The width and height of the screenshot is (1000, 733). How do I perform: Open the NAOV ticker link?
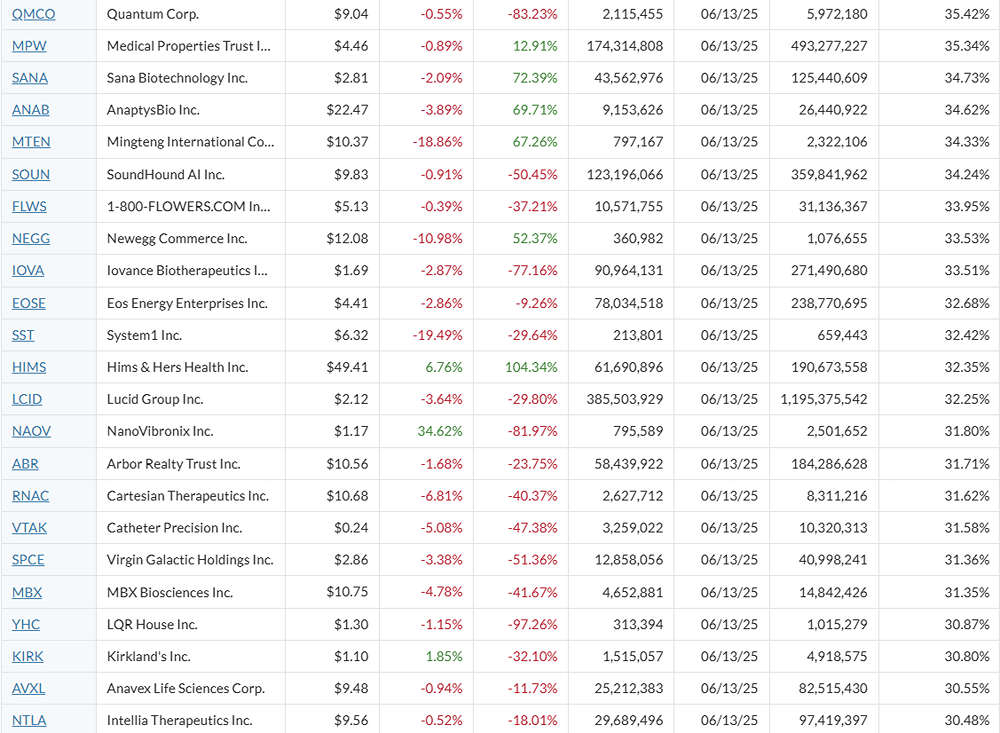[31, 431]
